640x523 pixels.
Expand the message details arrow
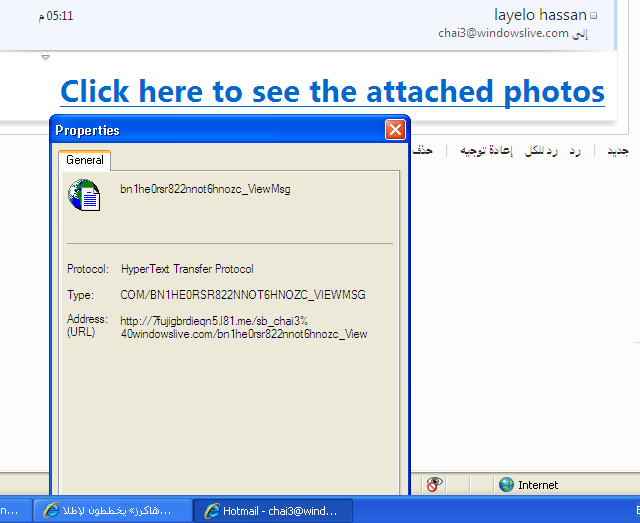point(45,57)
